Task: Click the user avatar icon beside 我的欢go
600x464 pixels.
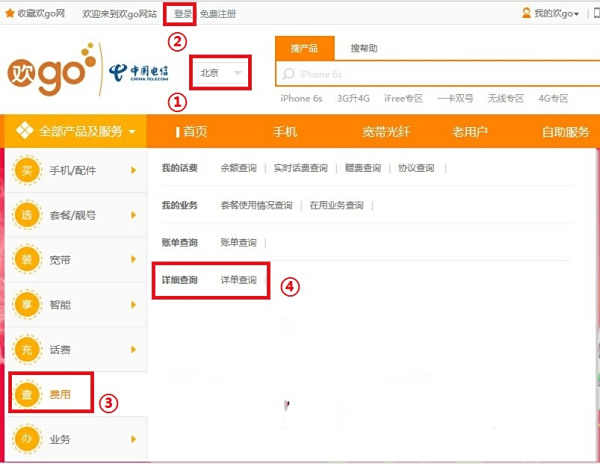Action: 527,14
